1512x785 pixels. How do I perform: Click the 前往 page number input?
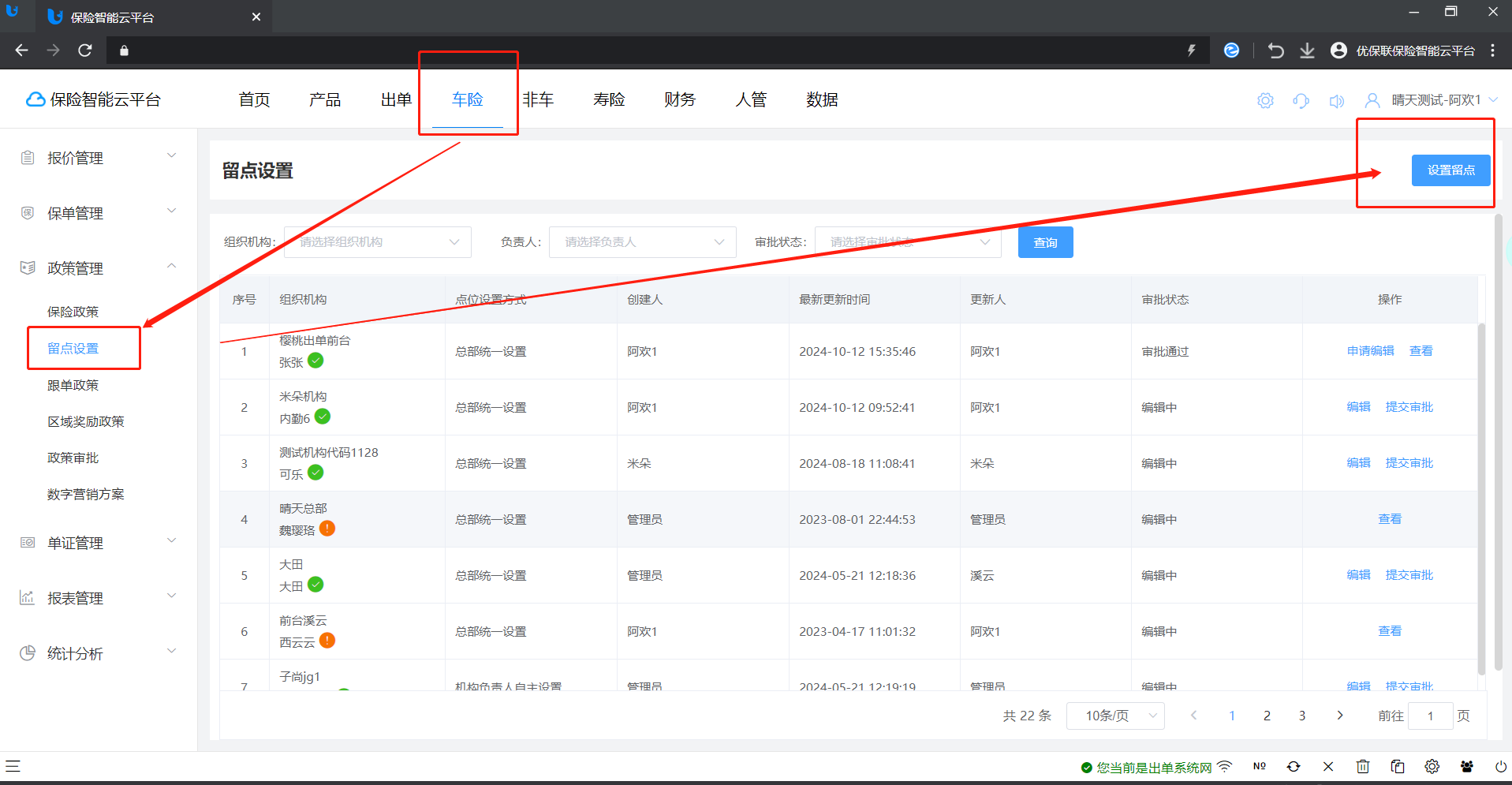1430,716
